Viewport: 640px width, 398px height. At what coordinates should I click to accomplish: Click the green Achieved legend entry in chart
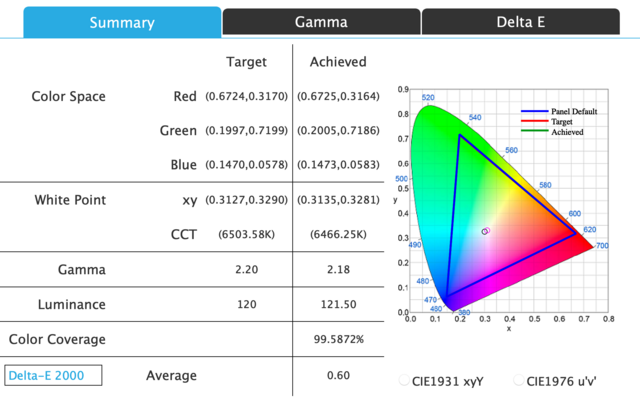(x=552, y=132)
